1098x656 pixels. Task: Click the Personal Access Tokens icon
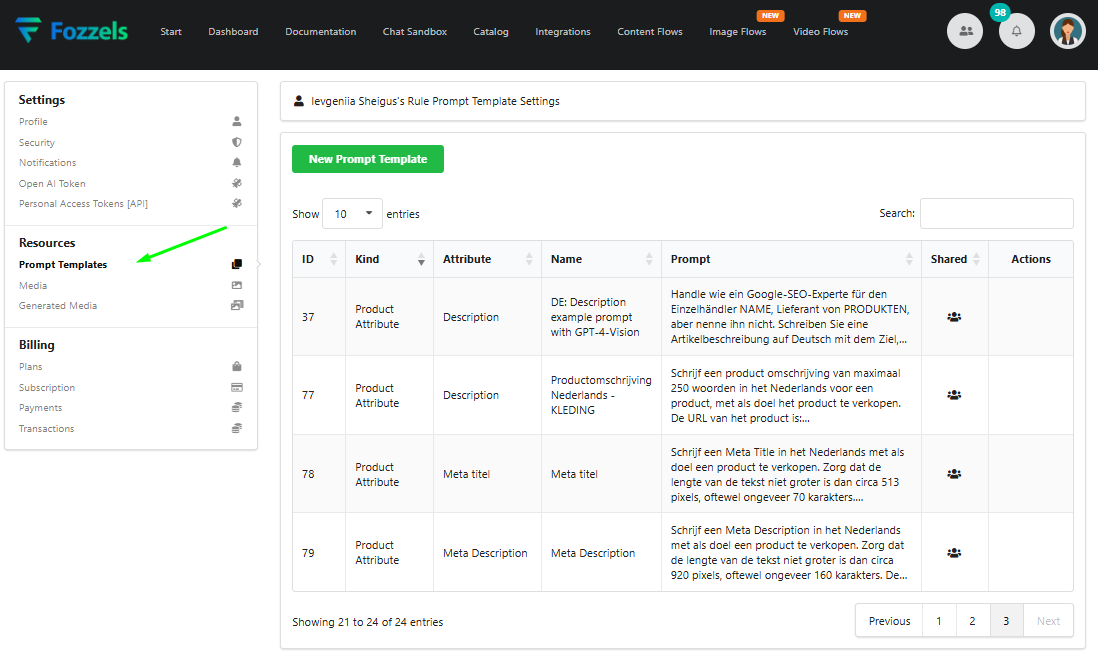237,204
